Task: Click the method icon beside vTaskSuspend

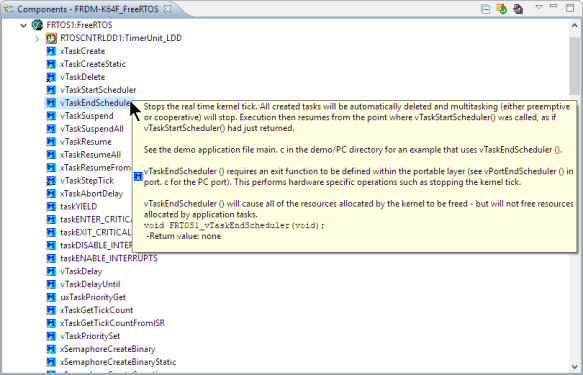Action: (x=51, y=116)
